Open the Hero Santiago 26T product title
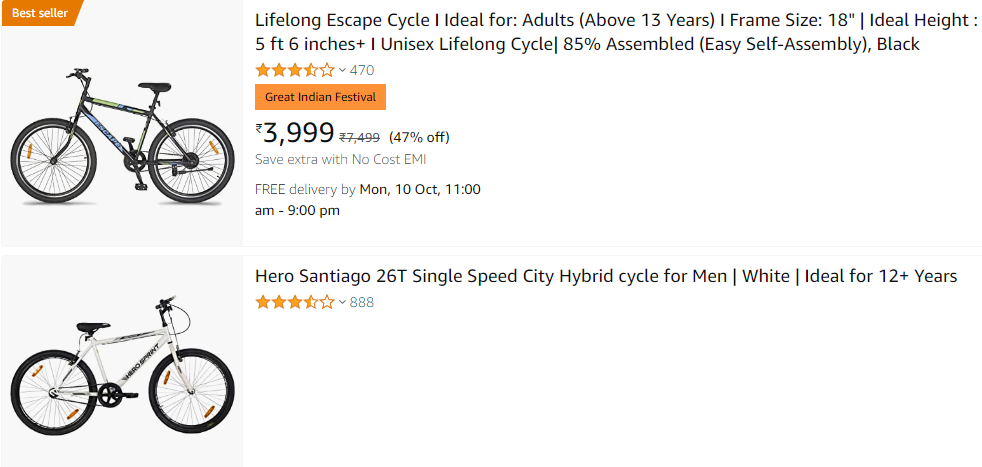The height and width of the screenshot is (467, 982). 606,276
